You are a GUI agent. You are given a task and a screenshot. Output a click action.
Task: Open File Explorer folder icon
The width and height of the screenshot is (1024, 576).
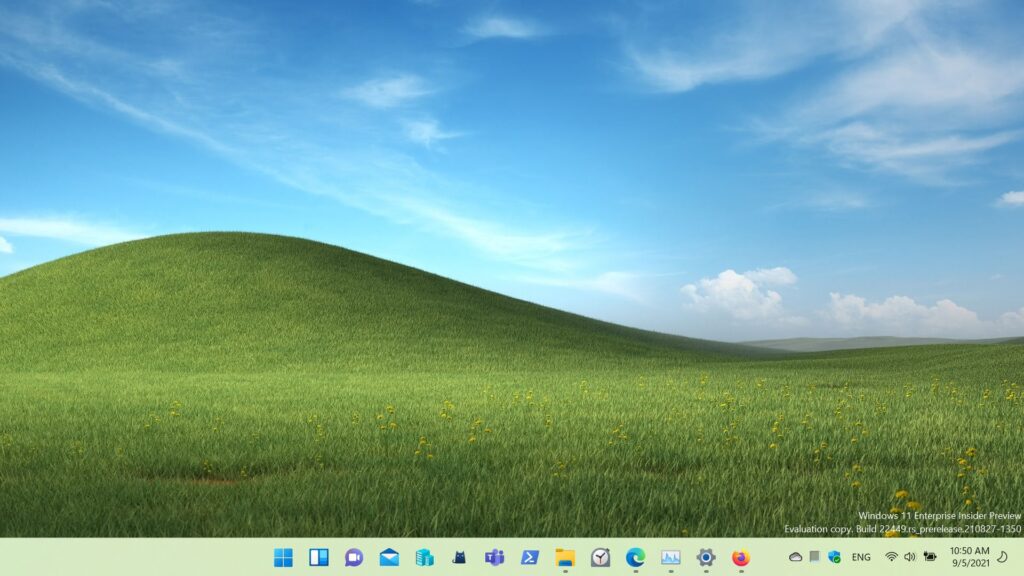[565, 557]
